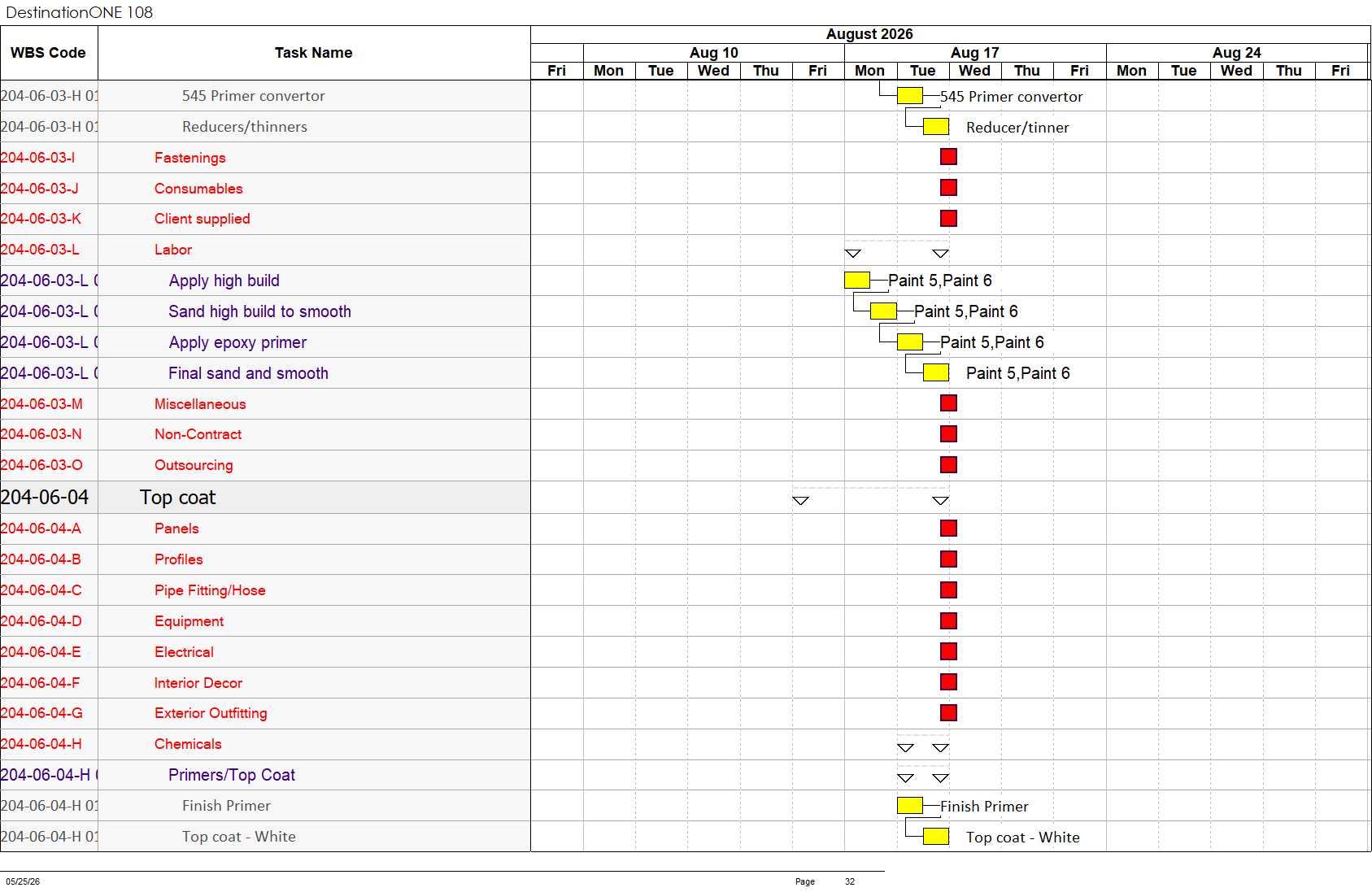Click the Profiles task name

(179, 559)
